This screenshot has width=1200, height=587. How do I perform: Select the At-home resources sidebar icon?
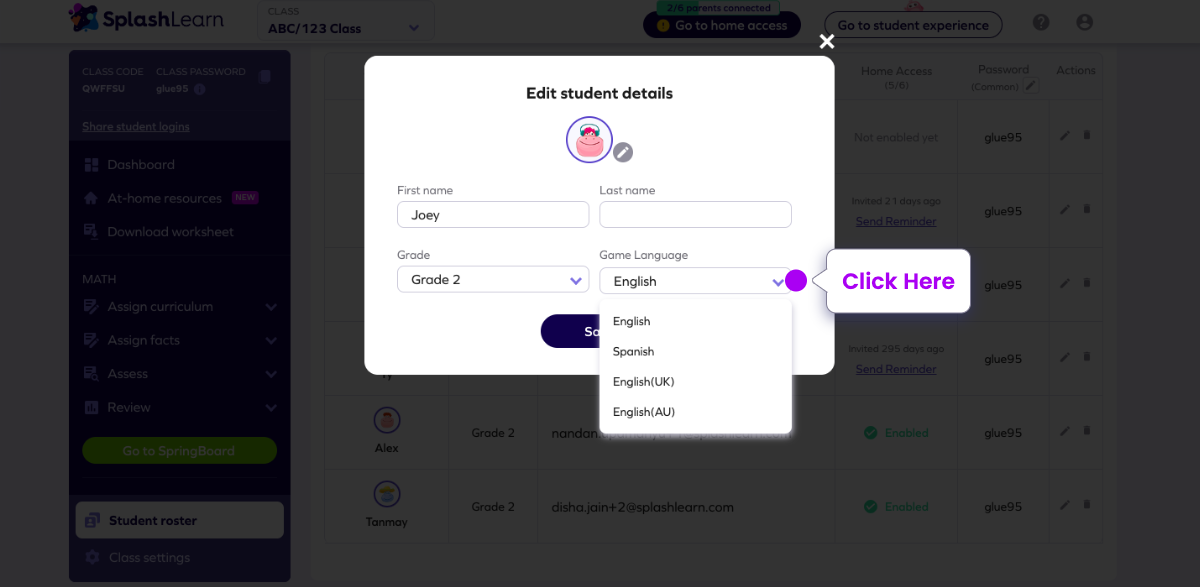pyautogui.click(x=89, y=198)
